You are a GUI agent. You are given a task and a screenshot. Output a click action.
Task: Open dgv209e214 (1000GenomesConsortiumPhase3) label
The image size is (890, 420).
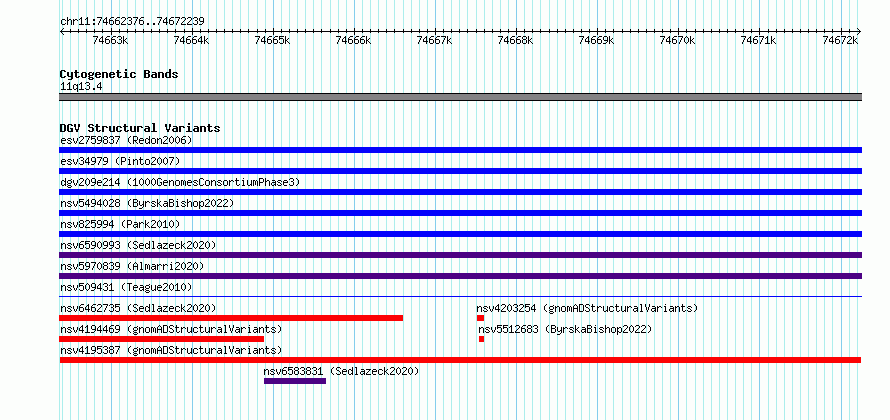pyautogui.click(x=180, y=182)
